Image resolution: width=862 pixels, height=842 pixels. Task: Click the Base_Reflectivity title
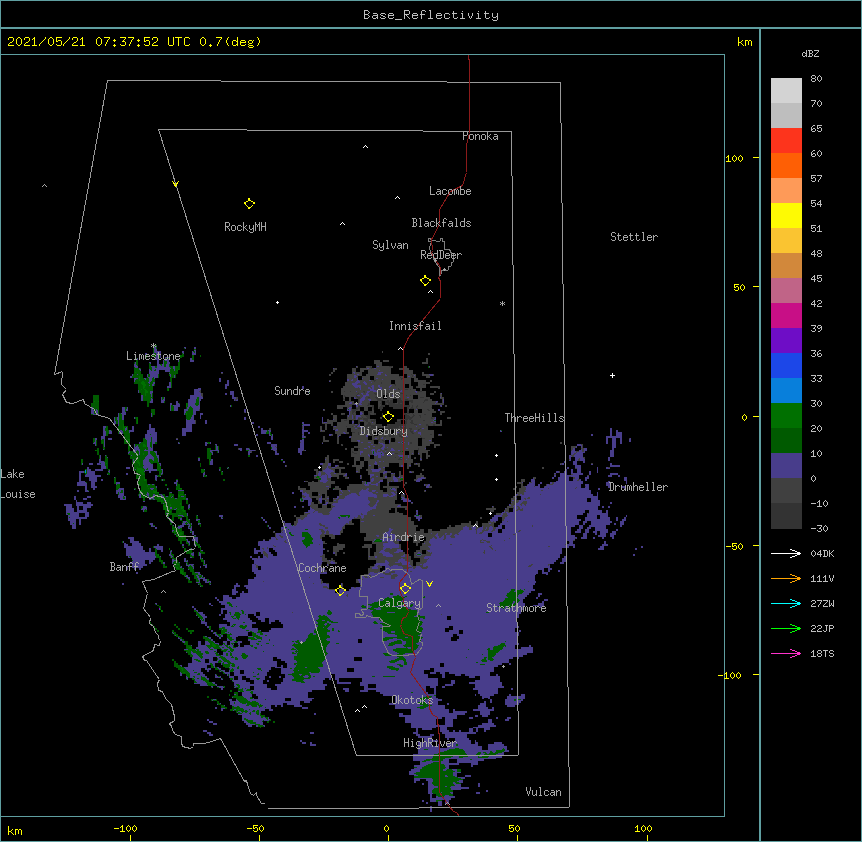tap(431, 15)
